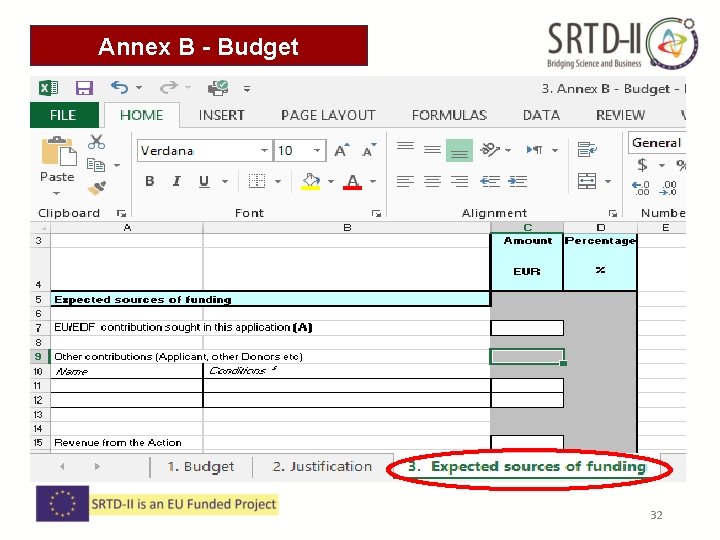Align text right
This screenshot has height=540, width=720.
[459, 181]
